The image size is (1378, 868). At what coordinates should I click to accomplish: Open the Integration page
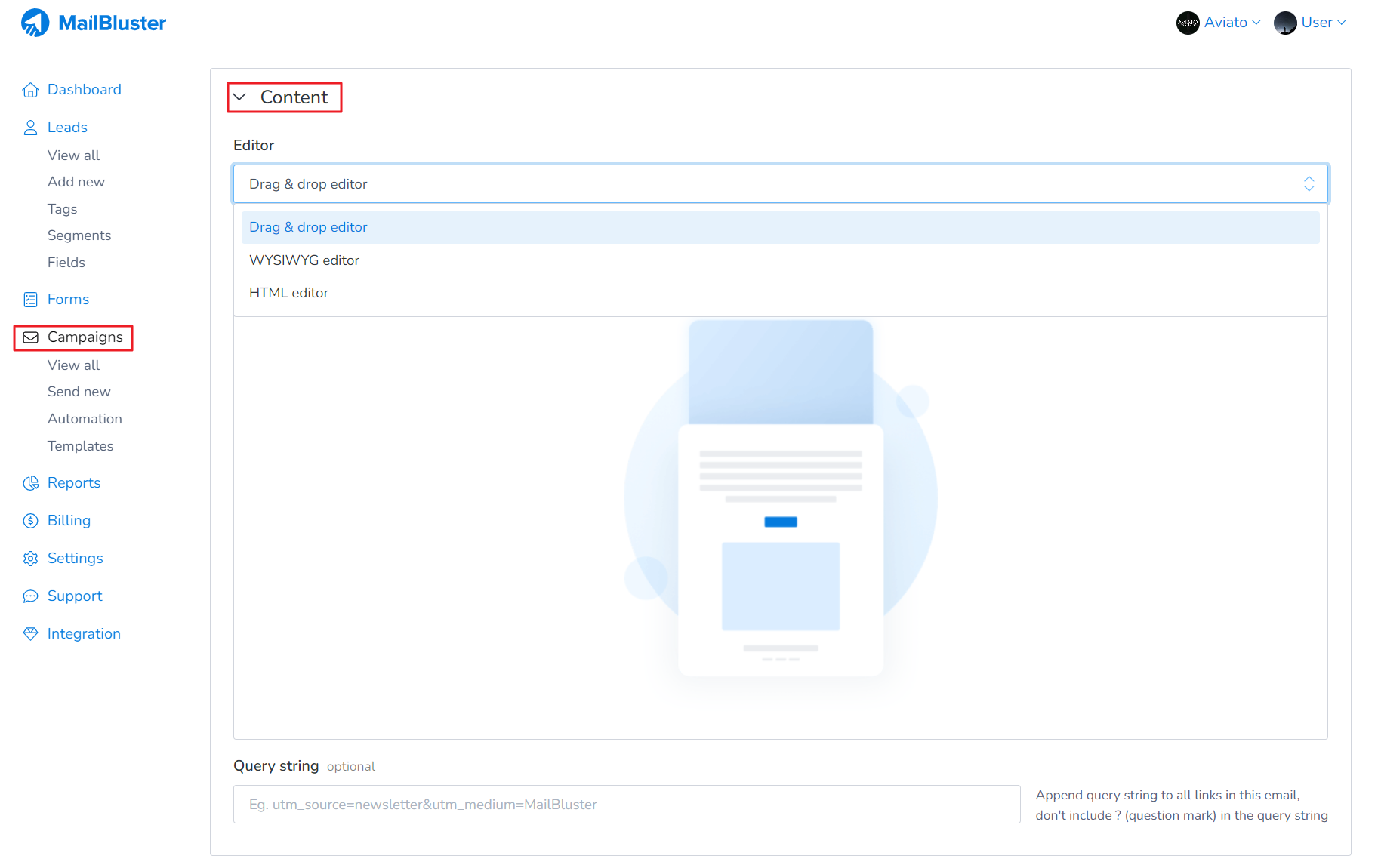click(x=84, y=634)
